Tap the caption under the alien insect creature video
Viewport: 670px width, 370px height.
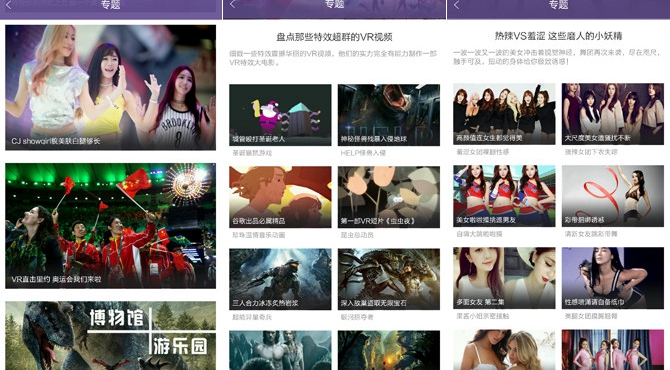click(357, 317)
